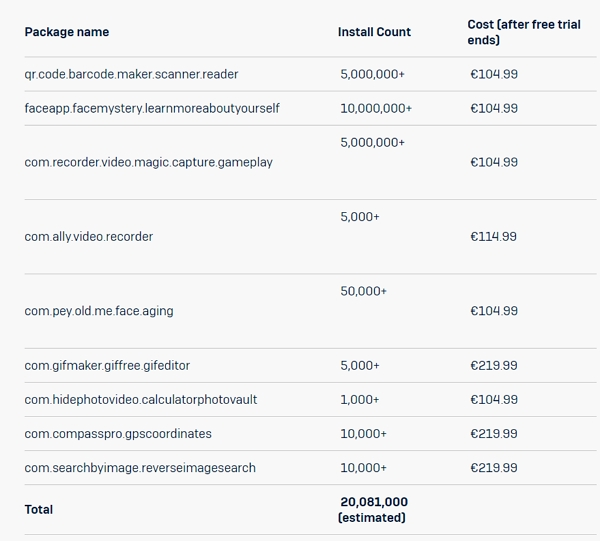600x541 pixels.
Task: Click the com.ally.video.recorder package entry
Action: pos(89,236)
